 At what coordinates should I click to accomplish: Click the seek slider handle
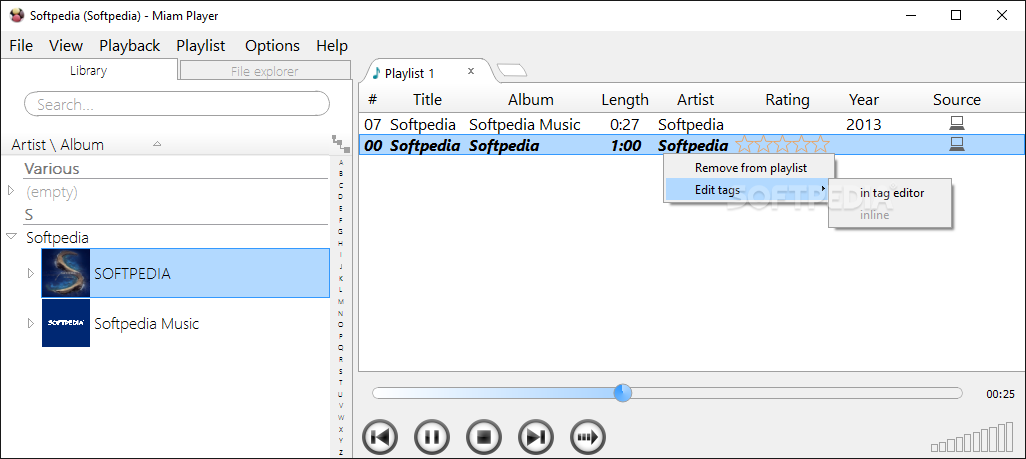coord(622,393)
